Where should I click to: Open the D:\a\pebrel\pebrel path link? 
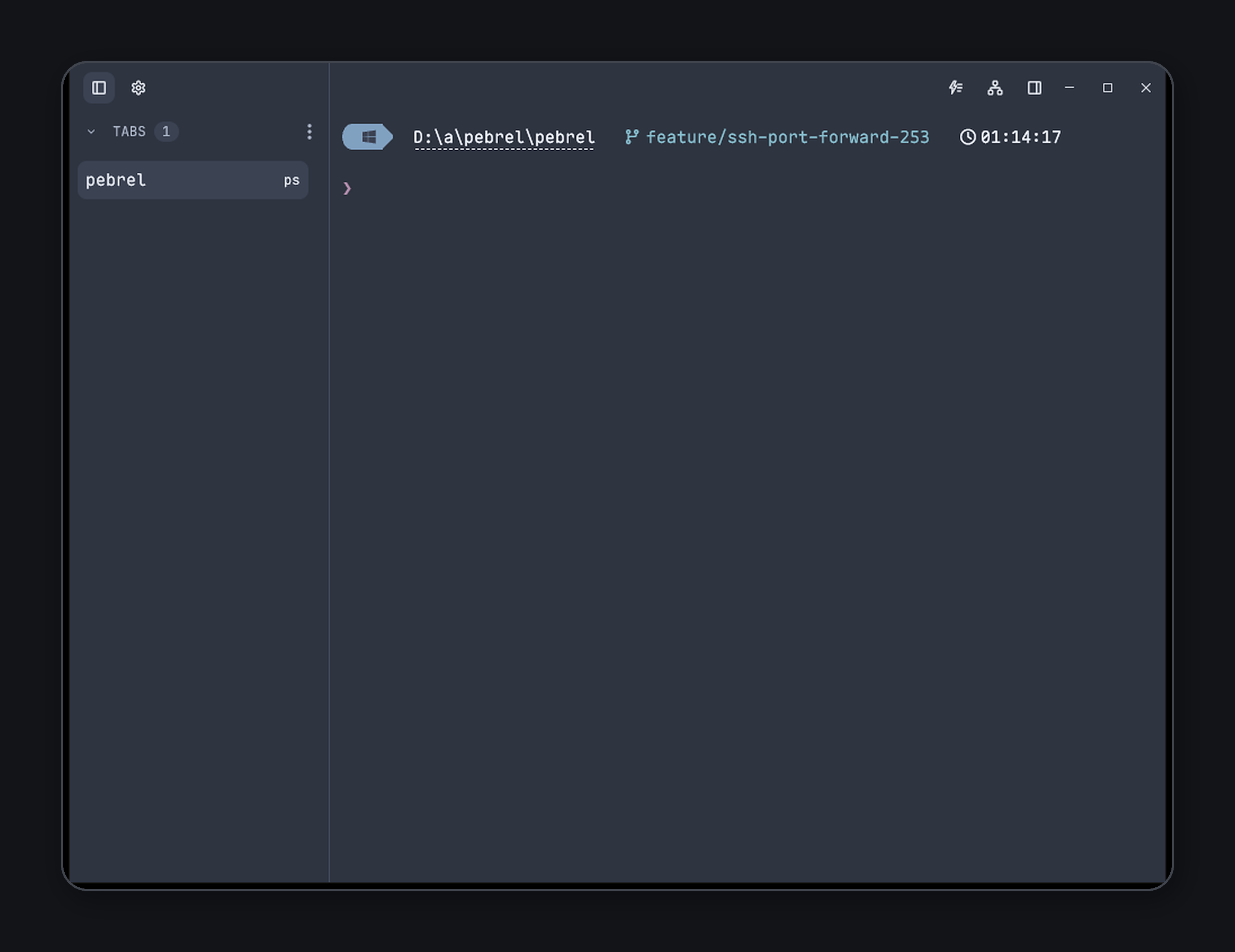[504, 137]
